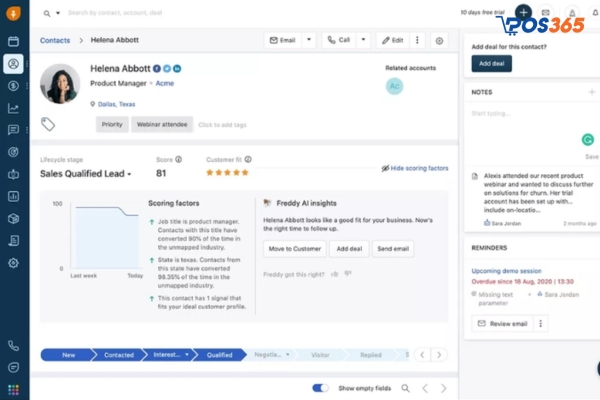Screen dimensions: 600x400
Task: Click the contact settings gear icon
Action: [439, 41]
